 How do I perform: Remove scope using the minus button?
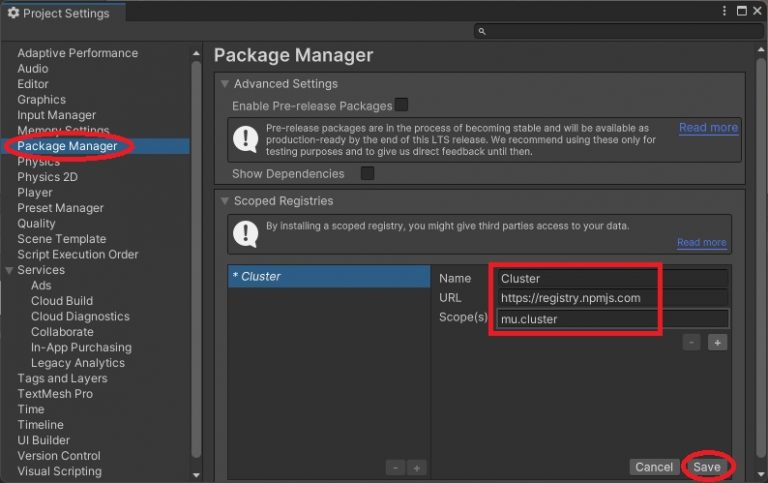click(691, 342)
